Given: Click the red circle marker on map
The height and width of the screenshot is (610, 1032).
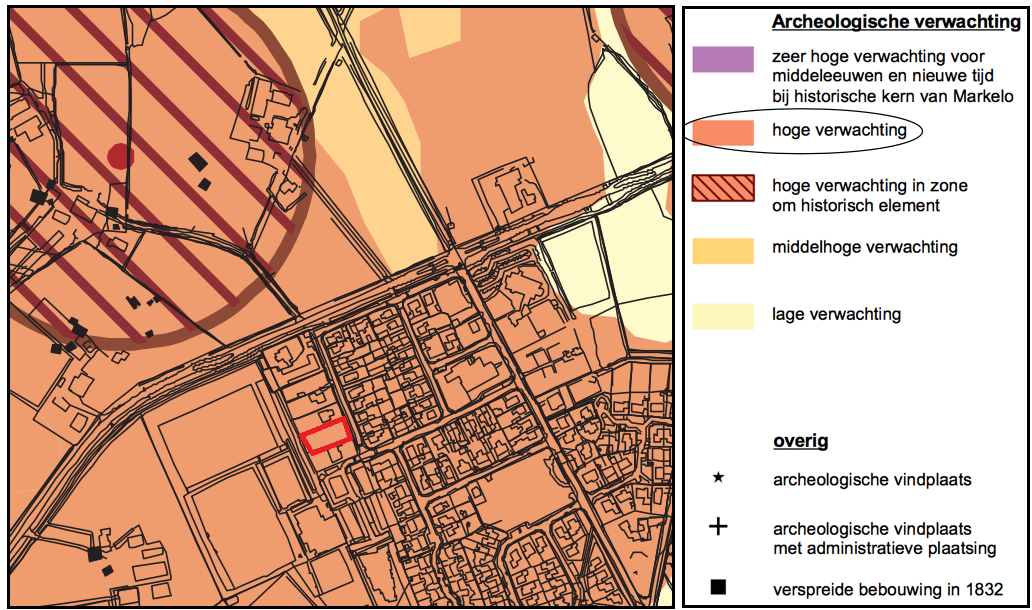Looking at the screenshot, I should (x=120, y=156).
